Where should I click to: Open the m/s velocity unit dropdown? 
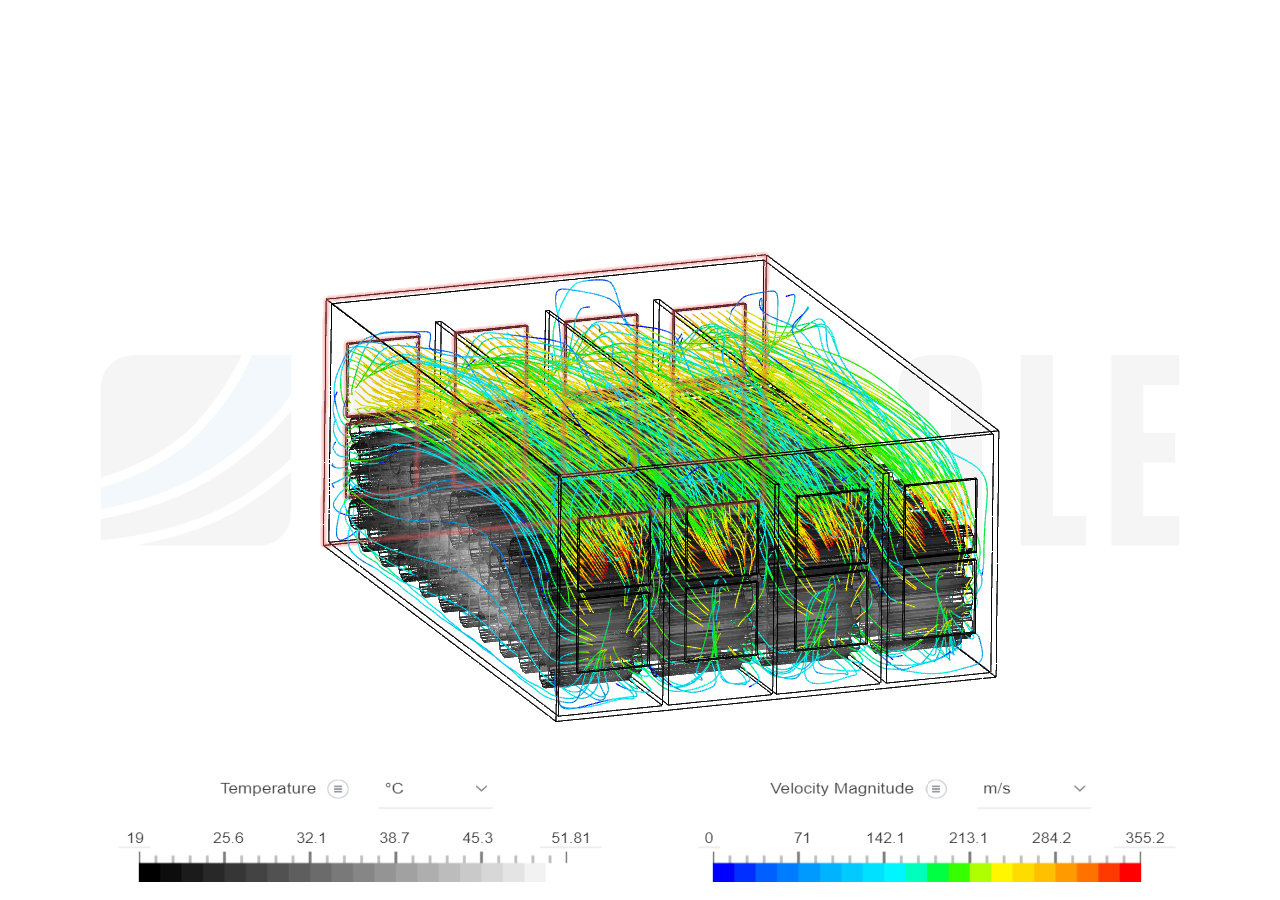click(x=1034, y=789)
